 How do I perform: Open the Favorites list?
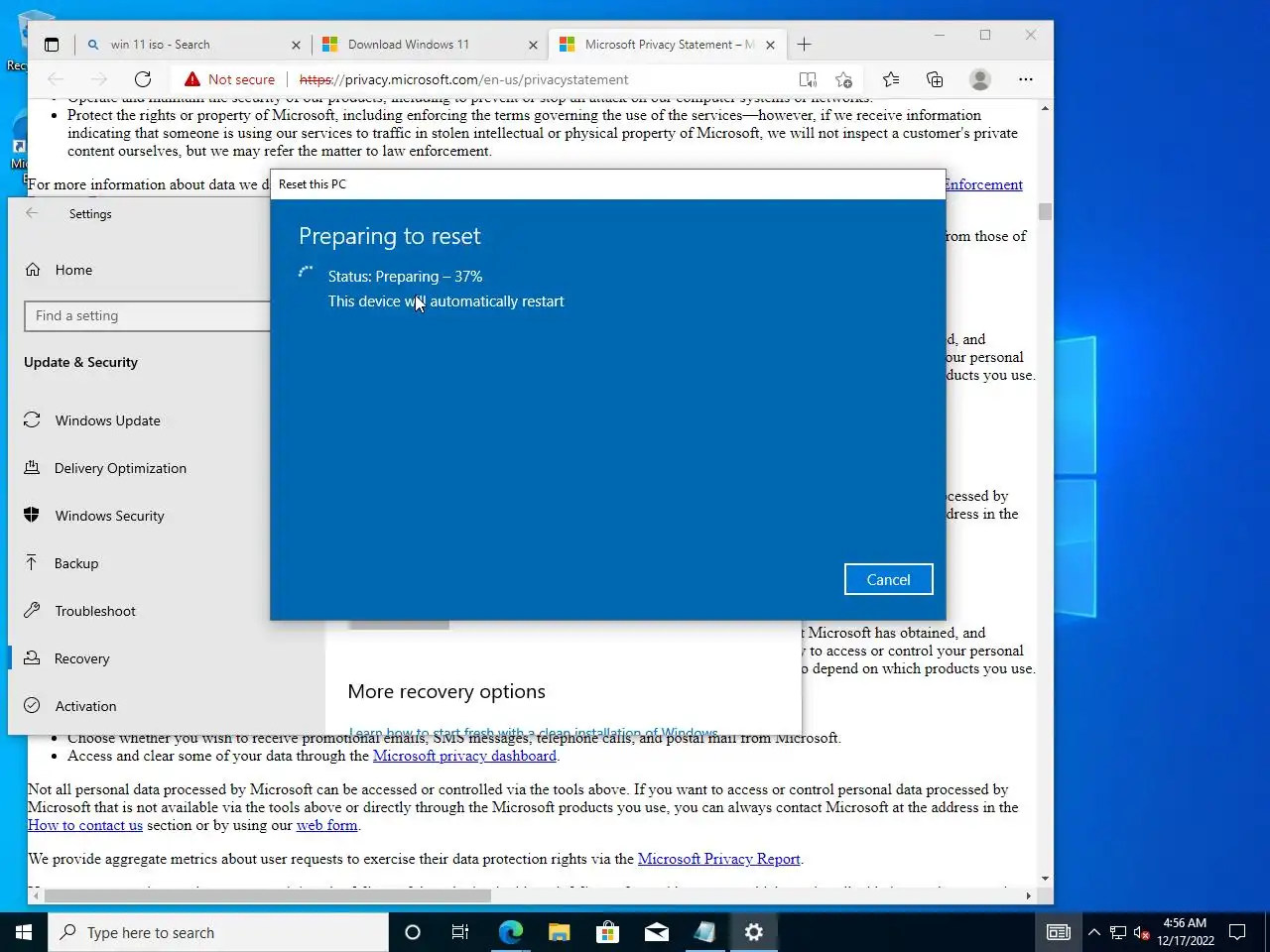pyautogui.click(x=891, y=79)
